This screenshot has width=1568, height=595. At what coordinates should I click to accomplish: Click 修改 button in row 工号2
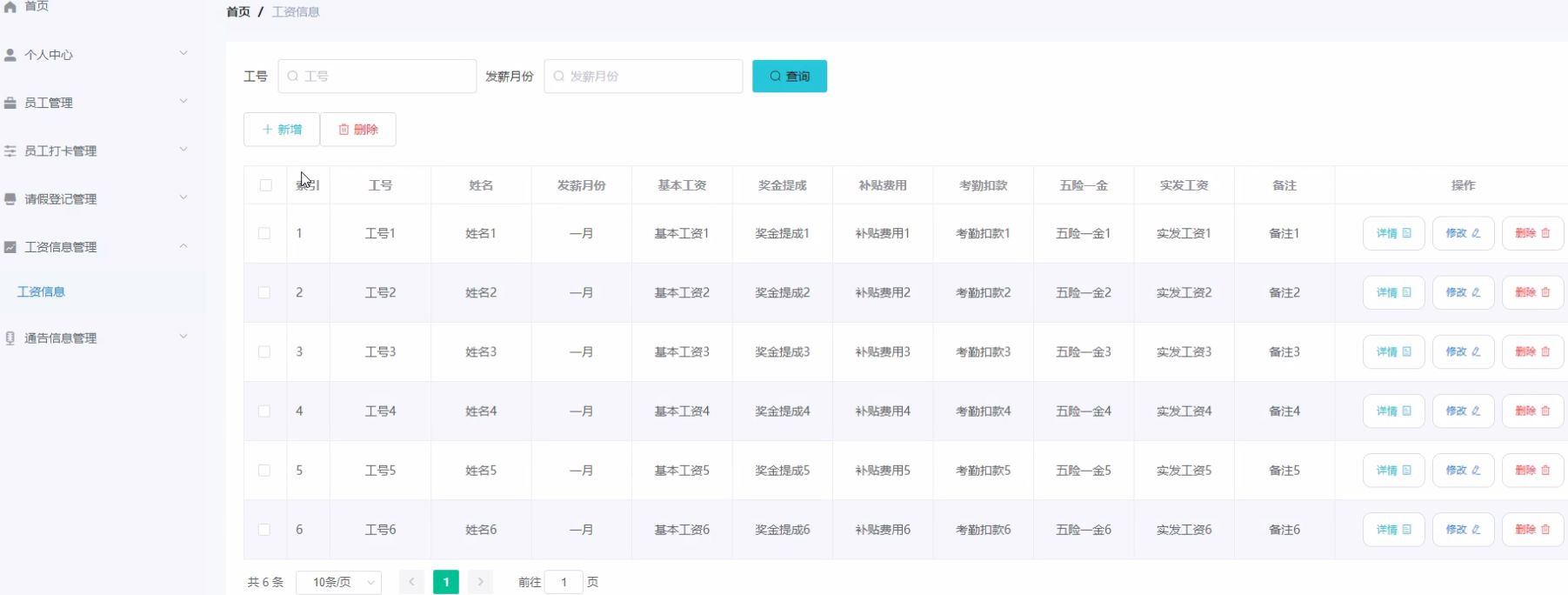pos(1464,292)
